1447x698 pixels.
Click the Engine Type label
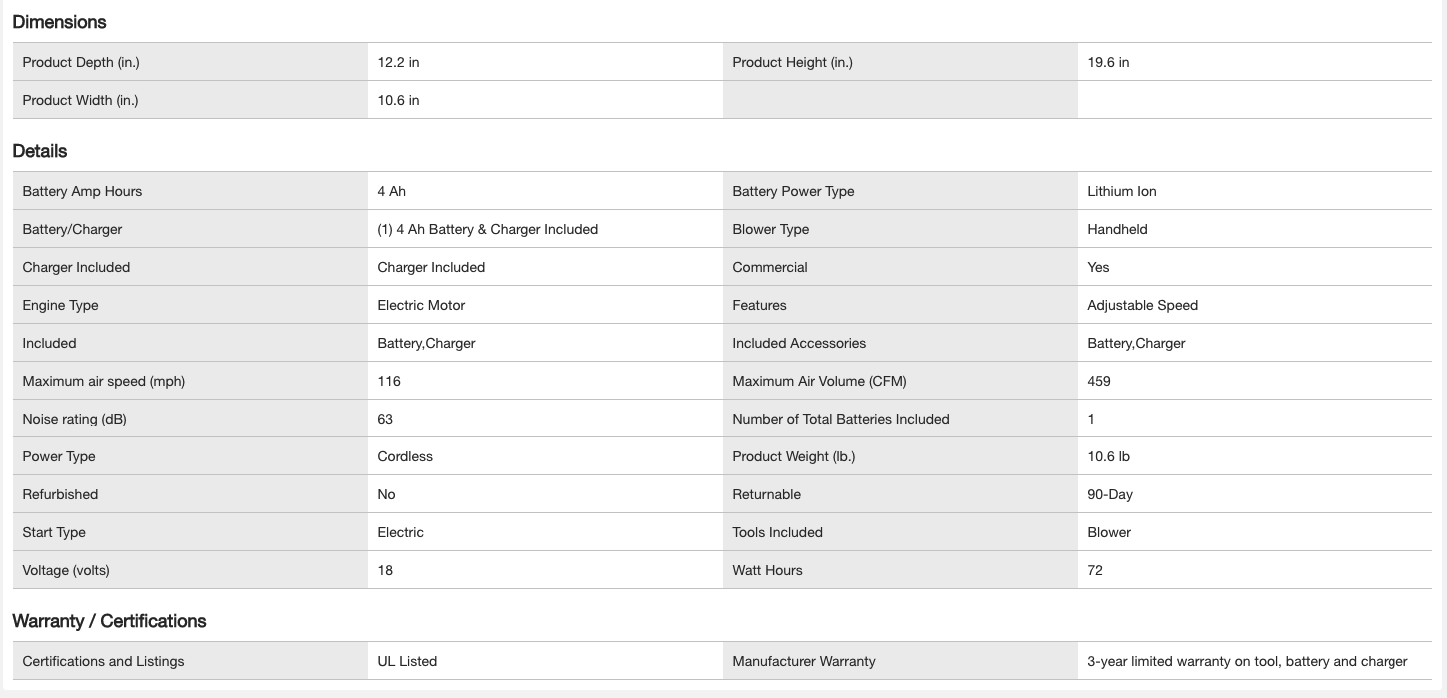pyautogui.click(x=60, y=305)
